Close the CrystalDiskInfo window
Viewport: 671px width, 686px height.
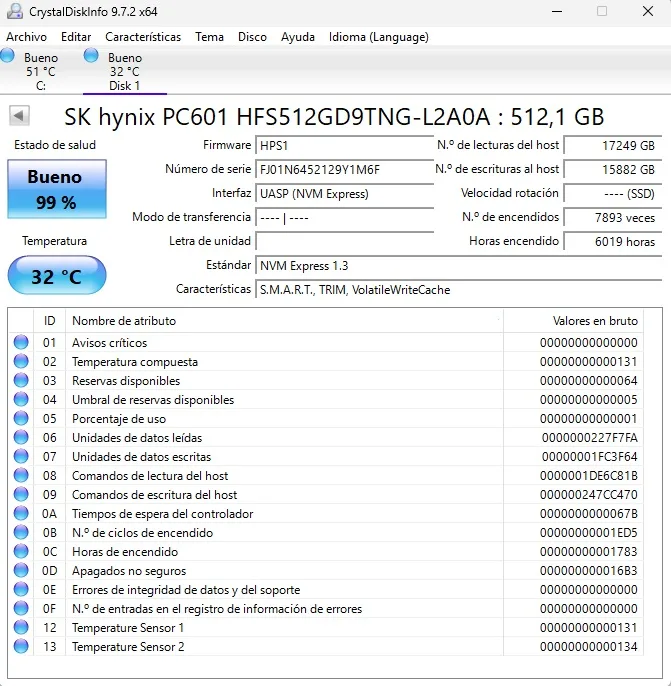point(648,11)
